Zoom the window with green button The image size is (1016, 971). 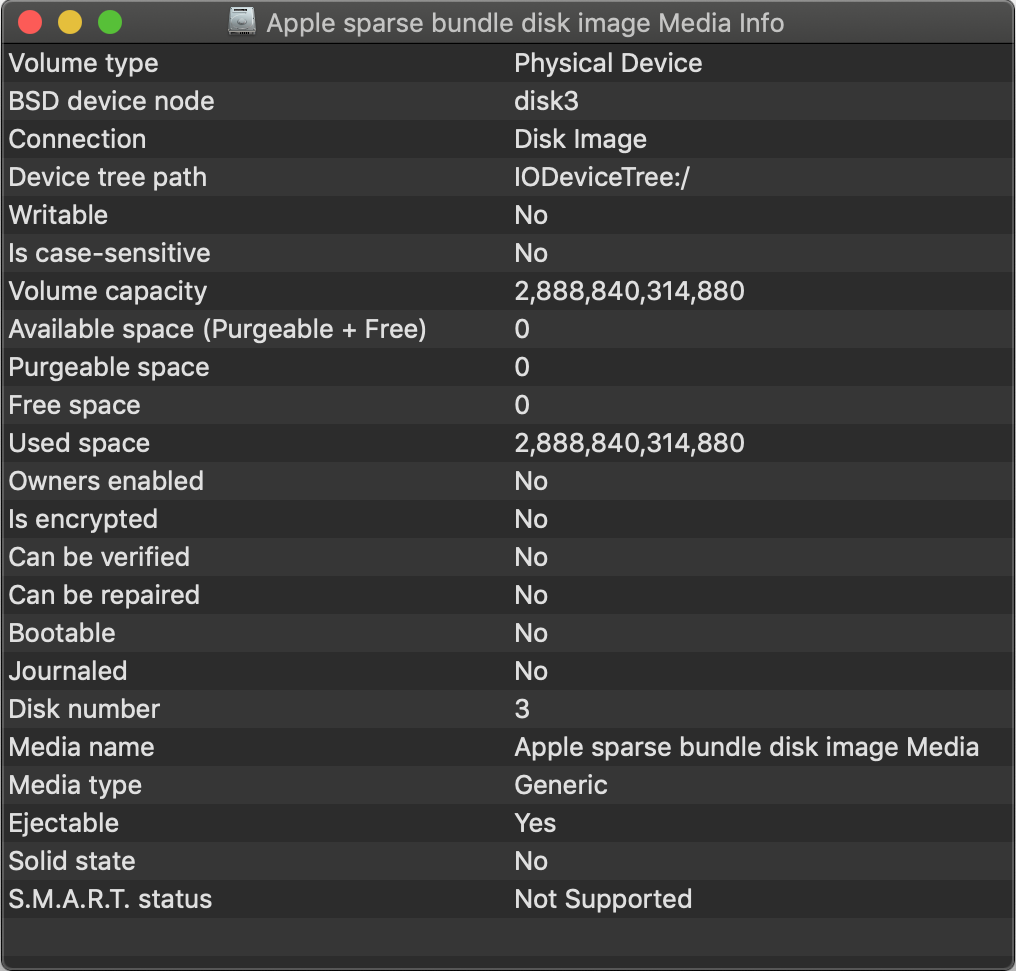(x=110, y=22)
